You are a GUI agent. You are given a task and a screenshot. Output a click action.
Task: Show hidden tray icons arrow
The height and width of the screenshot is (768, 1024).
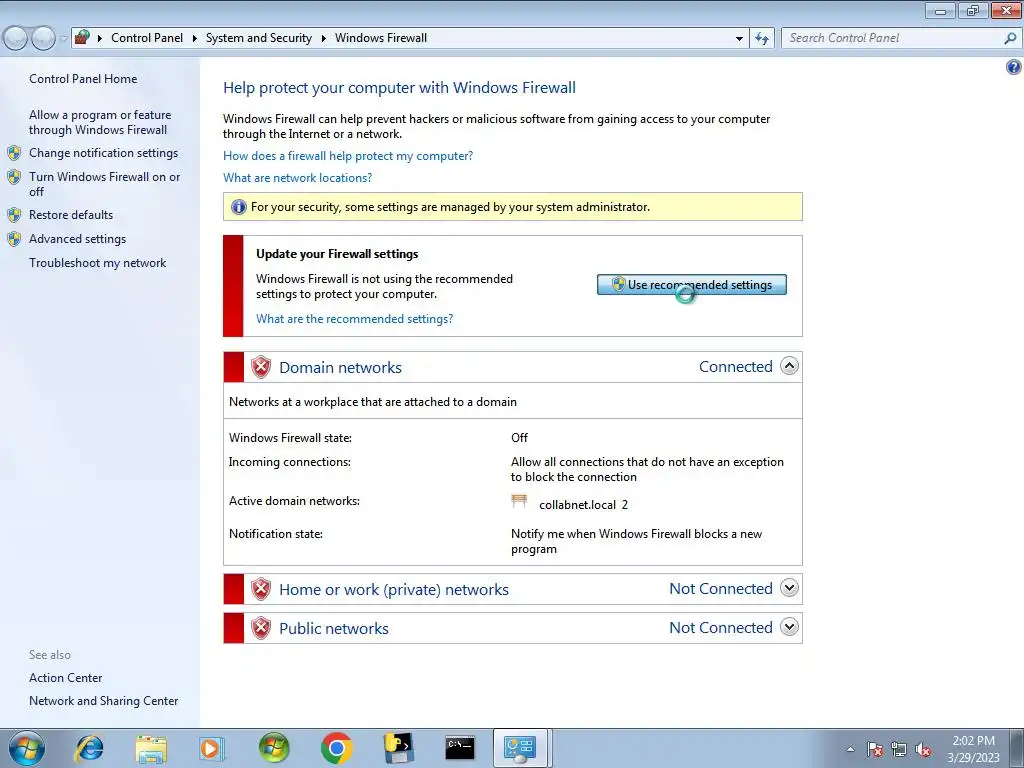[850, 749]
